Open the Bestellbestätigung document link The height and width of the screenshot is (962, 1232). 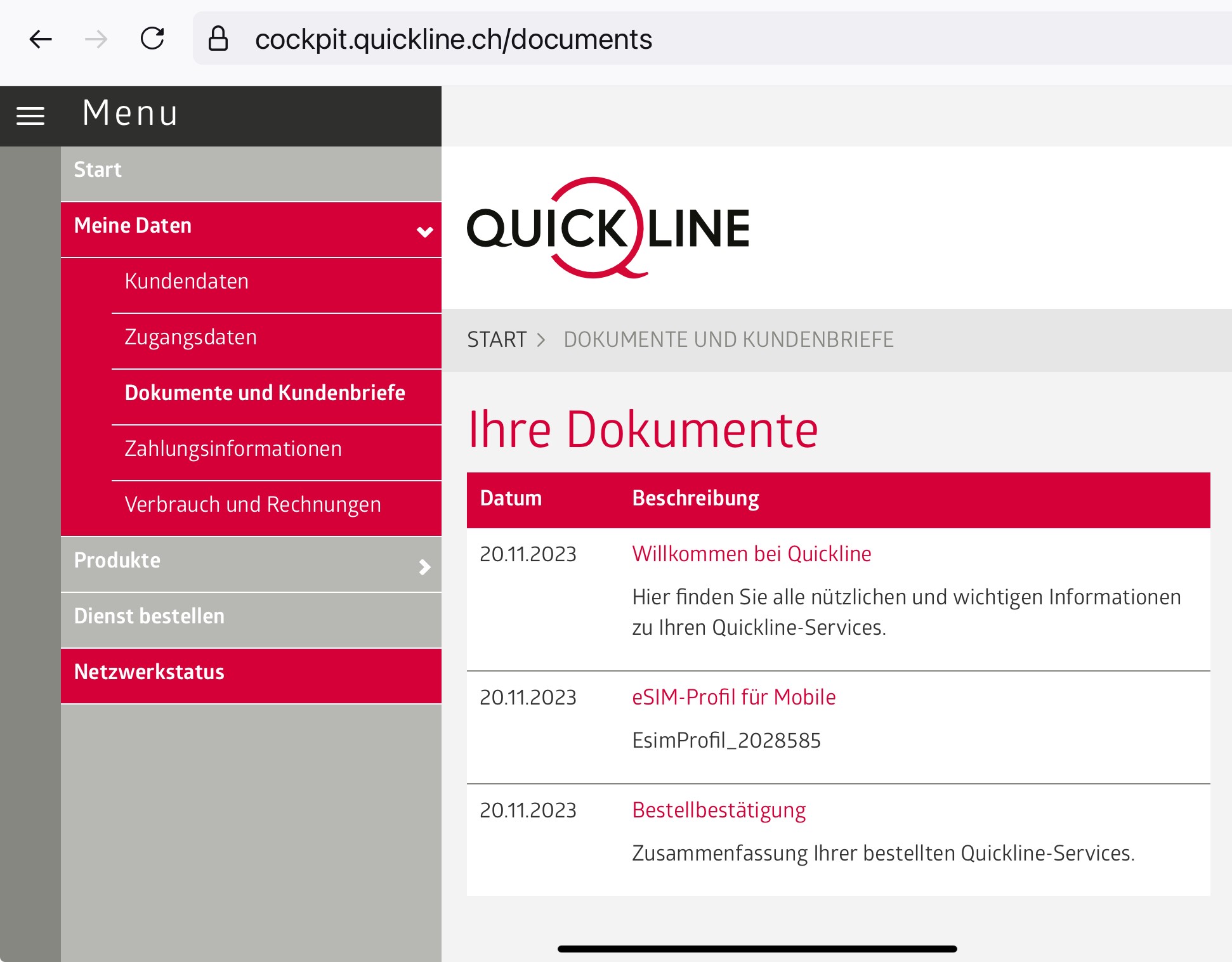pyautogui.click(x=718, y=810)
